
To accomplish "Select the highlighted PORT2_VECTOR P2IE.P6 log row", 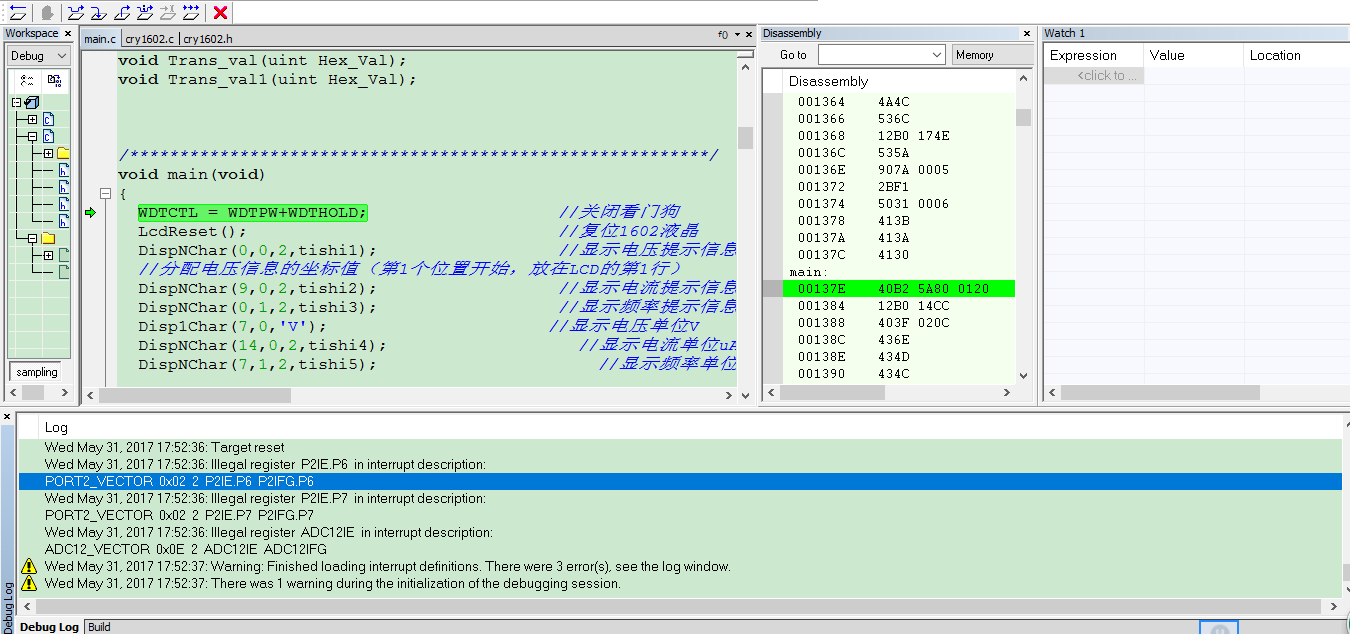I will coord(680,481).
